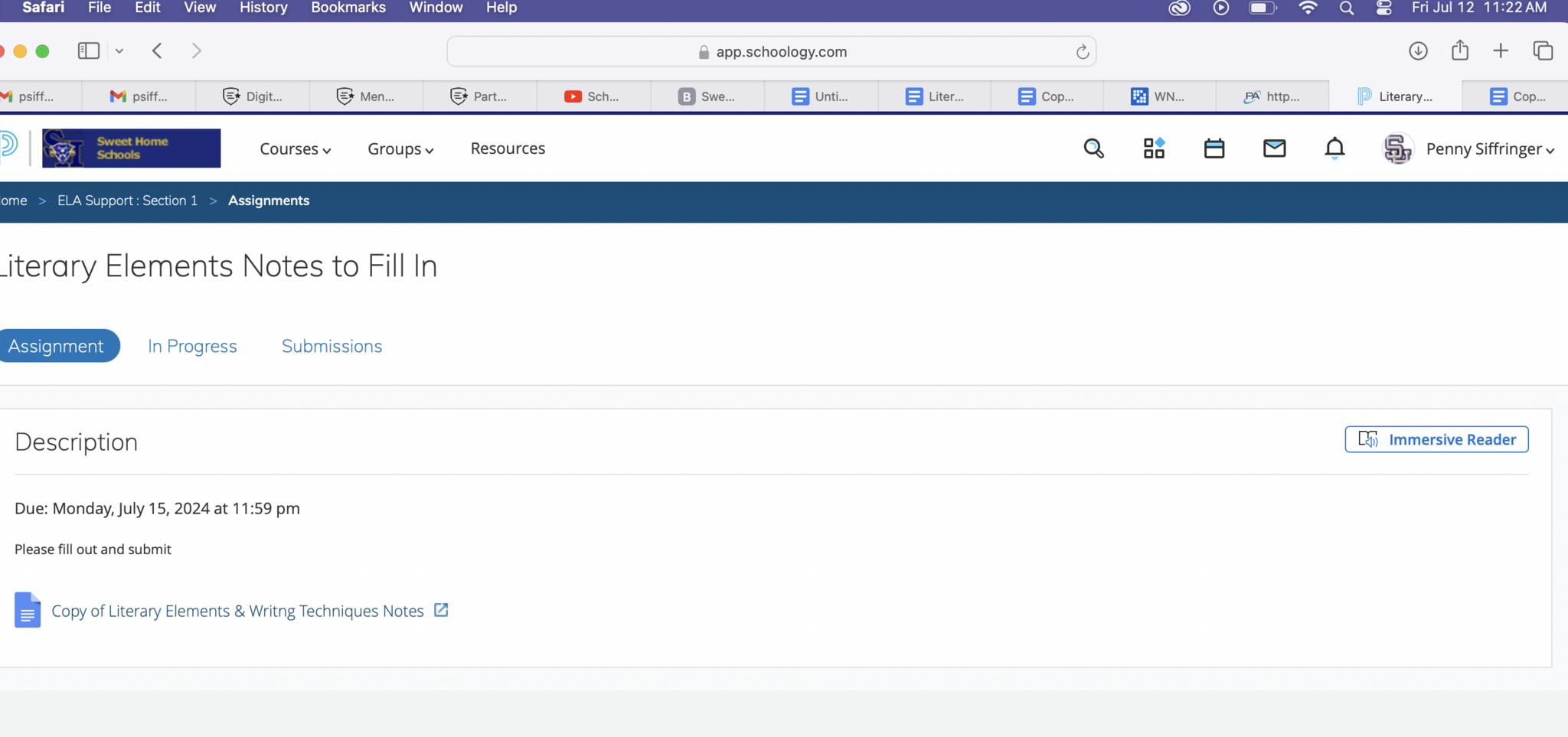1568x737 pixels.
Task: Open the calendar icon in header
Action: click(1214, 148)
